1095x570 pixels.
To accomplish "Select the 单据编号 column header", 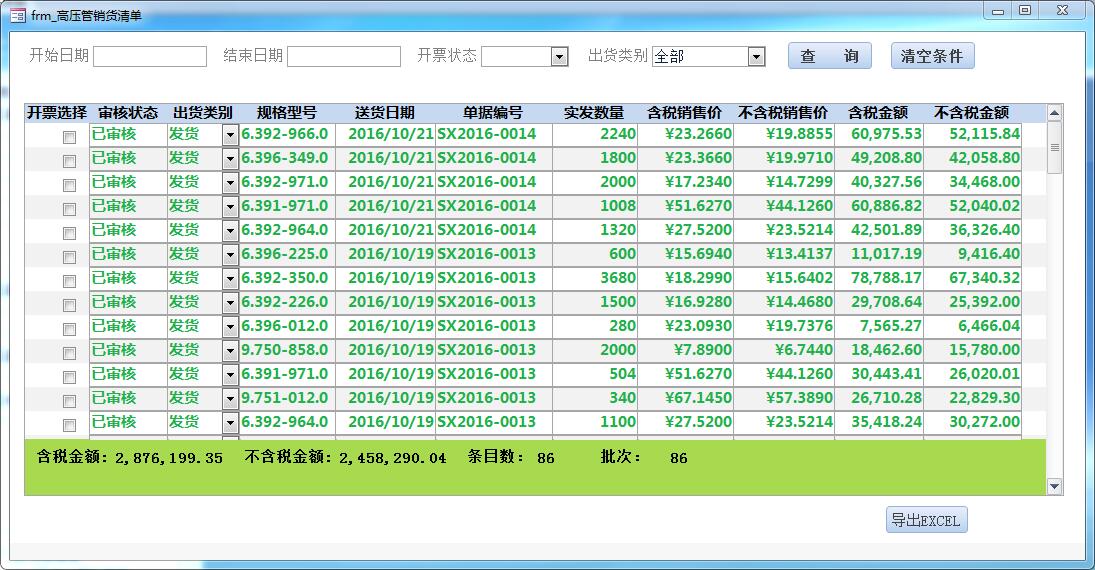I will 492,113.
